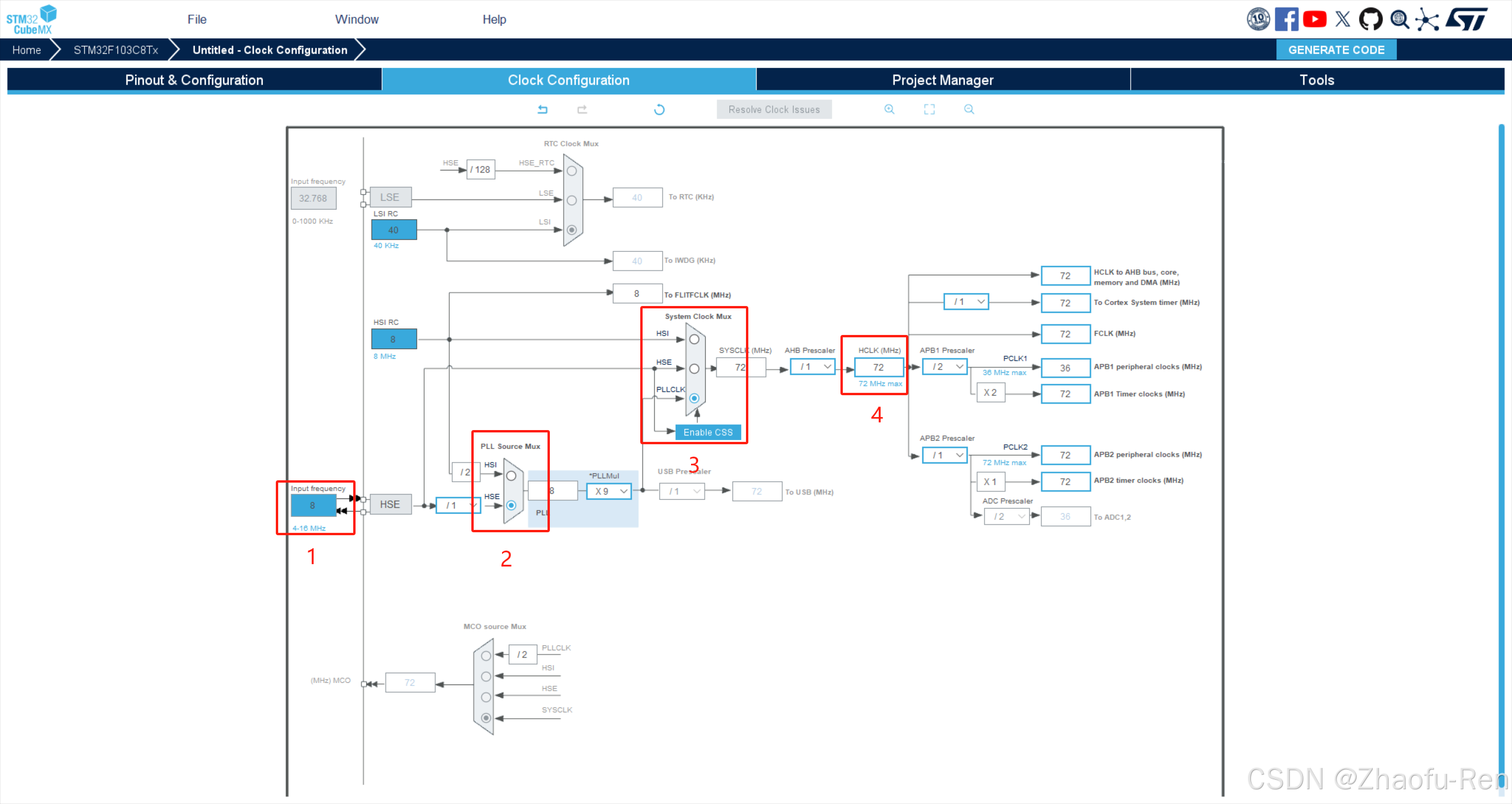The width and height of the screenshot is (1512, 804).
Task: Click the STM32CubeMX logo icon
Action: [31, 19]
